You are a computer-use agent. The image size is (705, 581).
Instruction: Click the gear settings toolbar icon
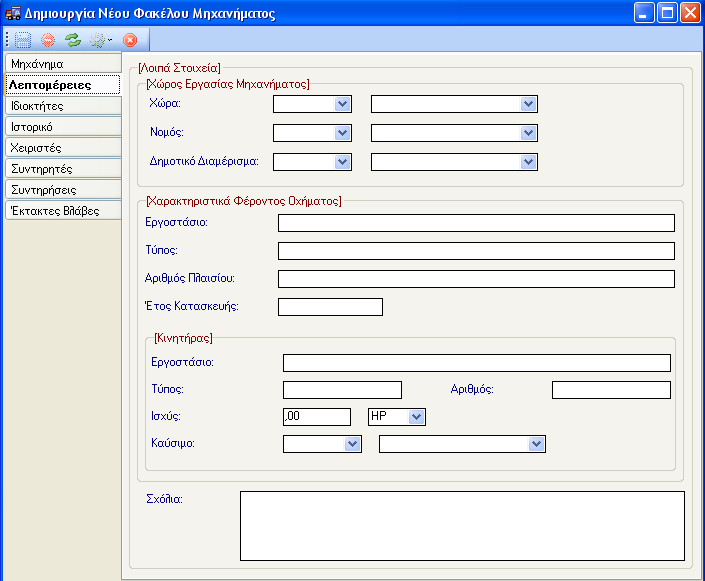[x=97, y=40]
